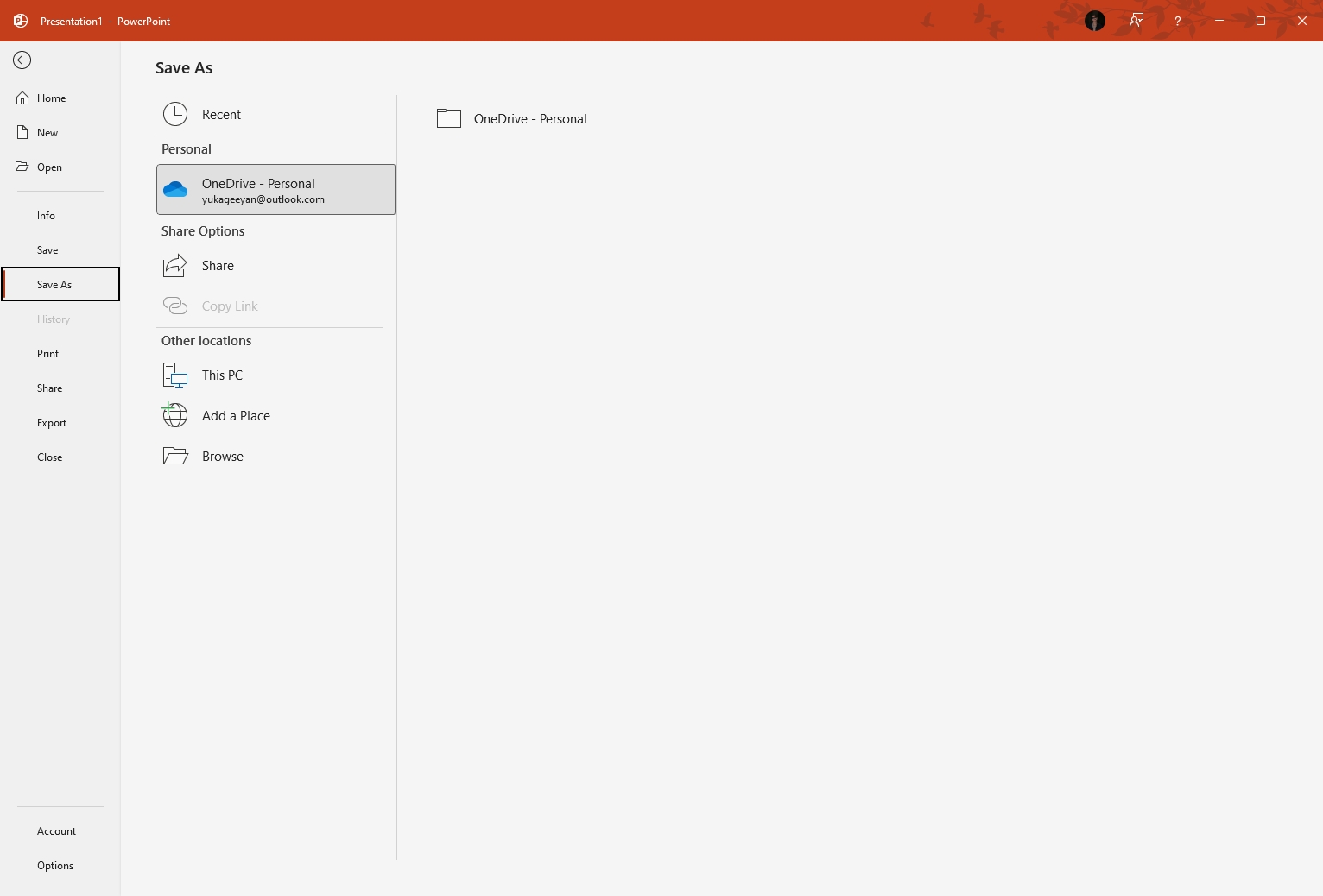Screen dimensions: 1323x896
Task: Click the New blank page icon
Action: coord(22,132)
